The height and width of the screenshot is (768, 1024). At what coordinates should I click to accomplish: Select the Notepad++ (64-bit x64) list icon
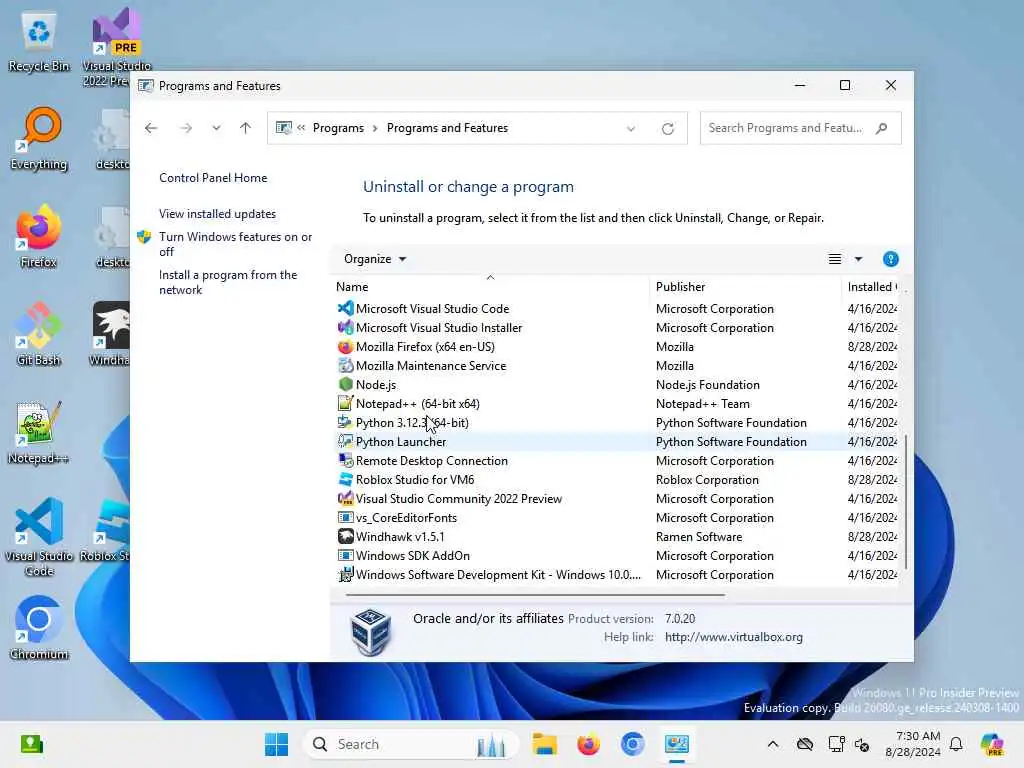click(345, 403)
